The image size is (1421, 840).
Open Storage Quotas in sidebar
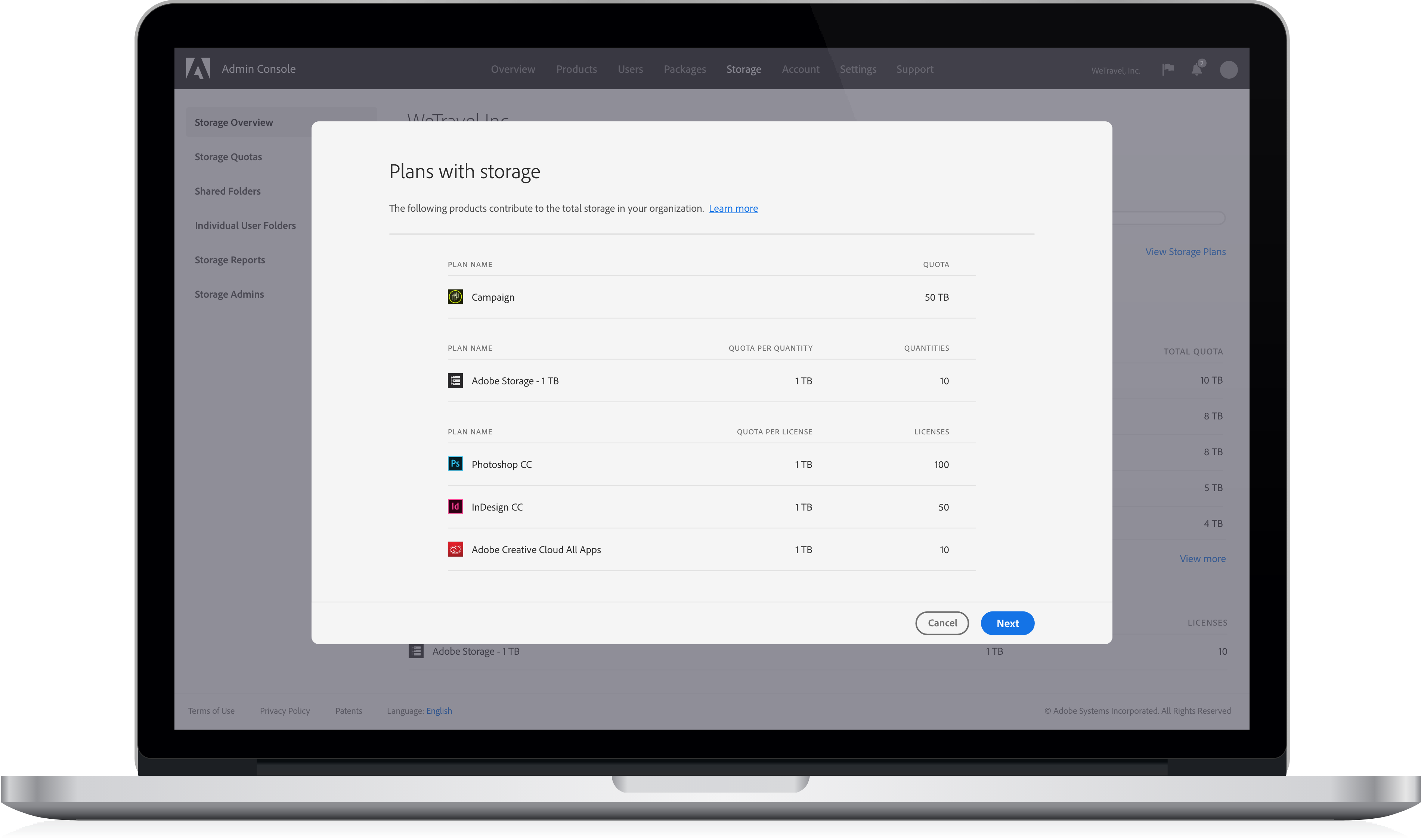pyautogui.click(x=228, y=157)
